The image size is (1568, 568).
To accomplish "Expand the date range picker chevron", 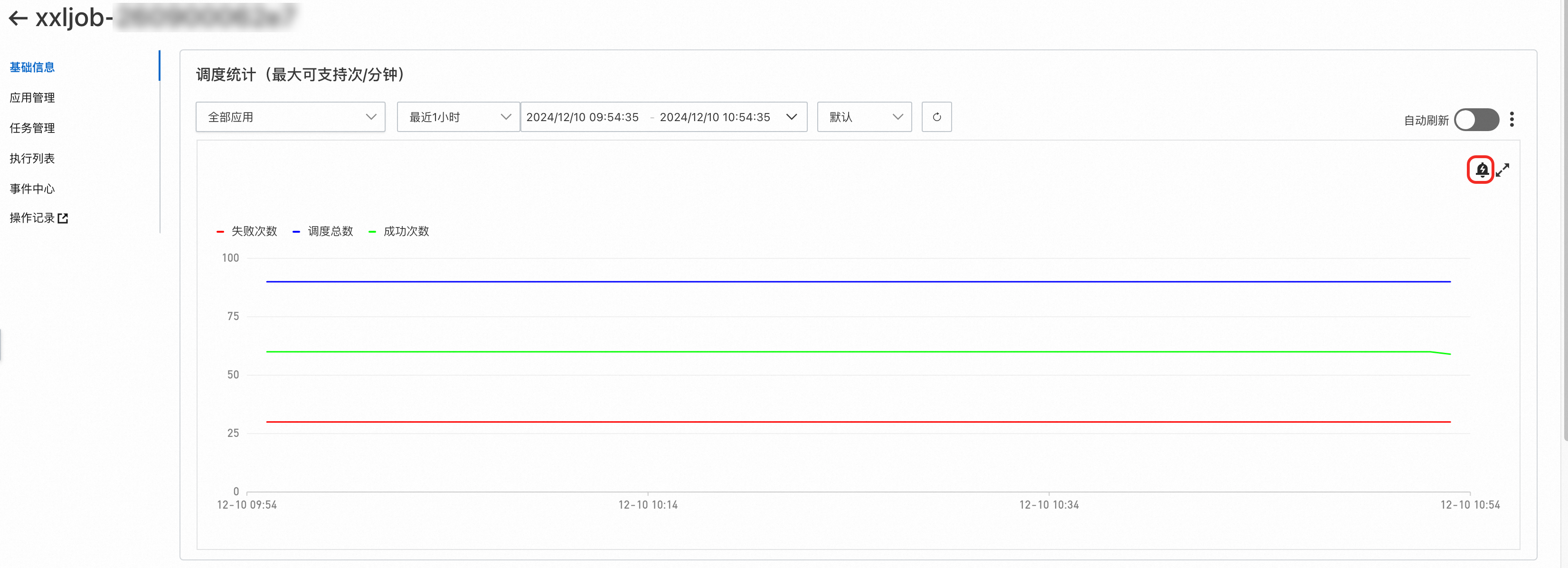I will (791, 117).
